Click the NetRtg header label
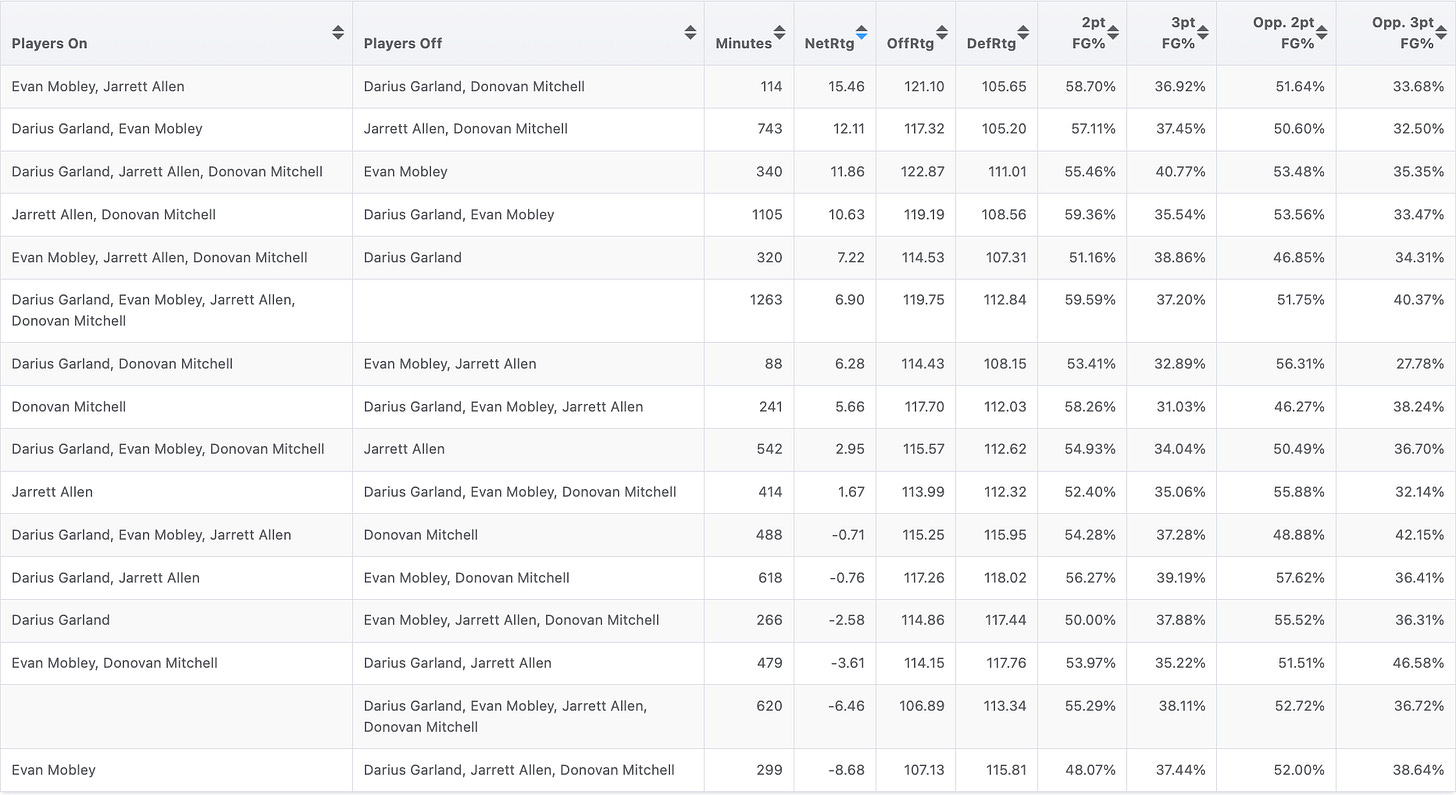The width and height of the screenshot is (1456, 795). click(x=828, y=44)
